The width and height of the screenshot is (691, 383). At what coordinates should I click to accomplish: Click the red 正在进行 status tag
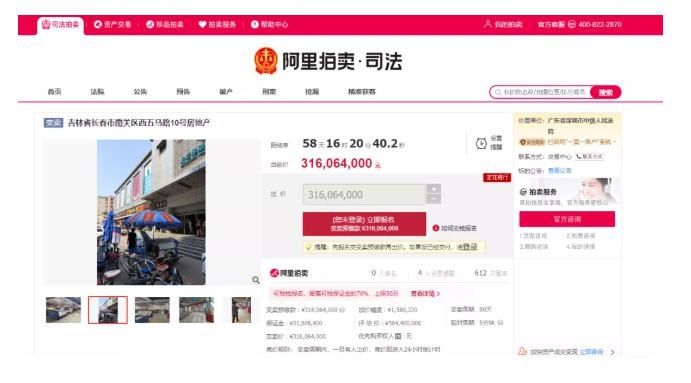tap(497, 177)
